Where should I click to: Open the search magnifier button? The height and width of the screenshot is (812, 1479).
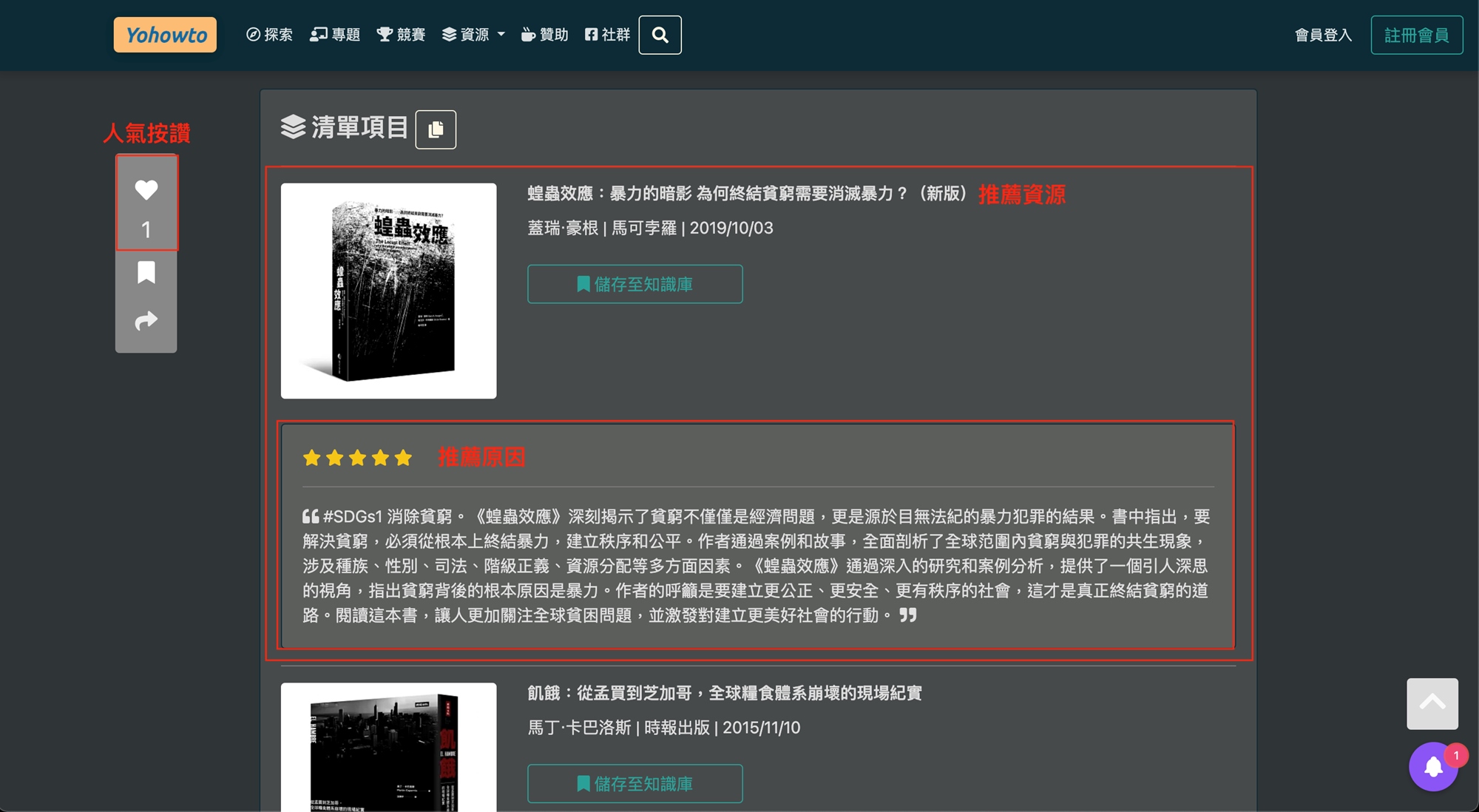coord(660,35)
